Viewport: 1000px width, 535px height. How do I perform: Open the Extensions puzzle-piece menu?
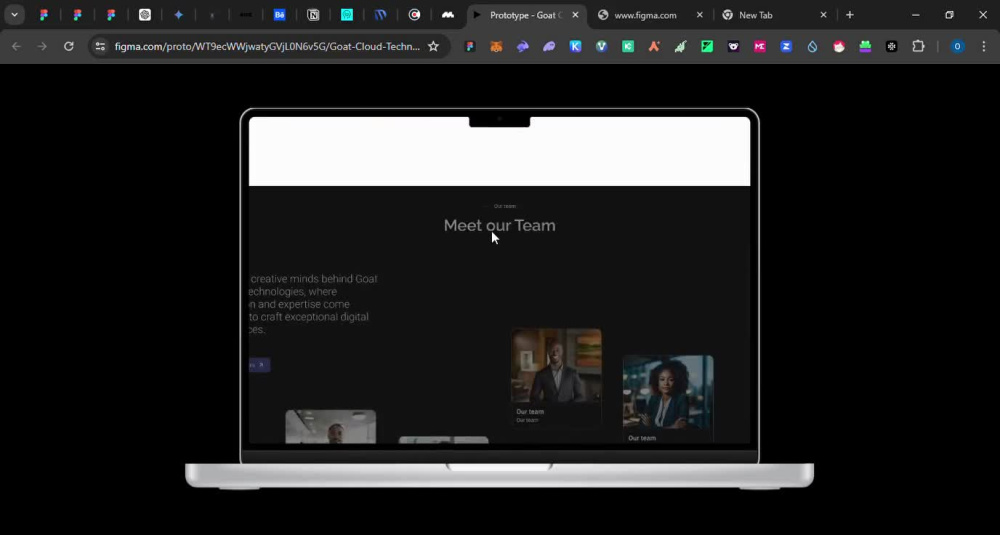pyautogui.click(x=918, y=46)
